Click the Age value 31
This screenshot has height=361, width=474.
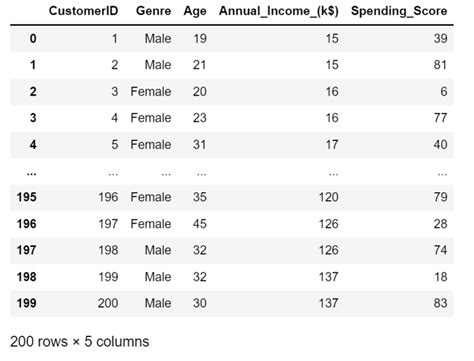point(200,145)
